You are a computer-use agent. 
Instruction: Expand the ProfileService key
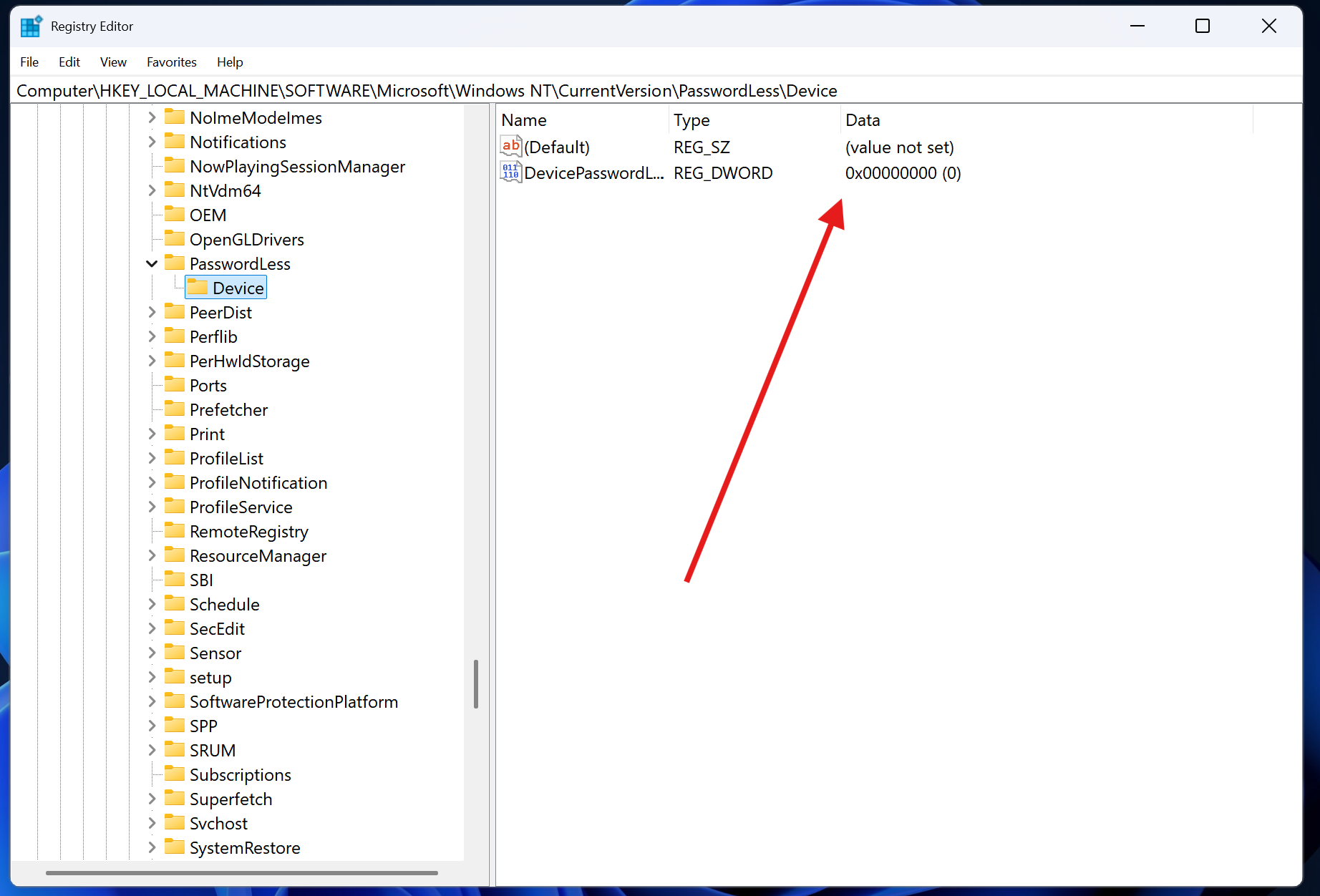pyautogui.click(x=152, y=507)
